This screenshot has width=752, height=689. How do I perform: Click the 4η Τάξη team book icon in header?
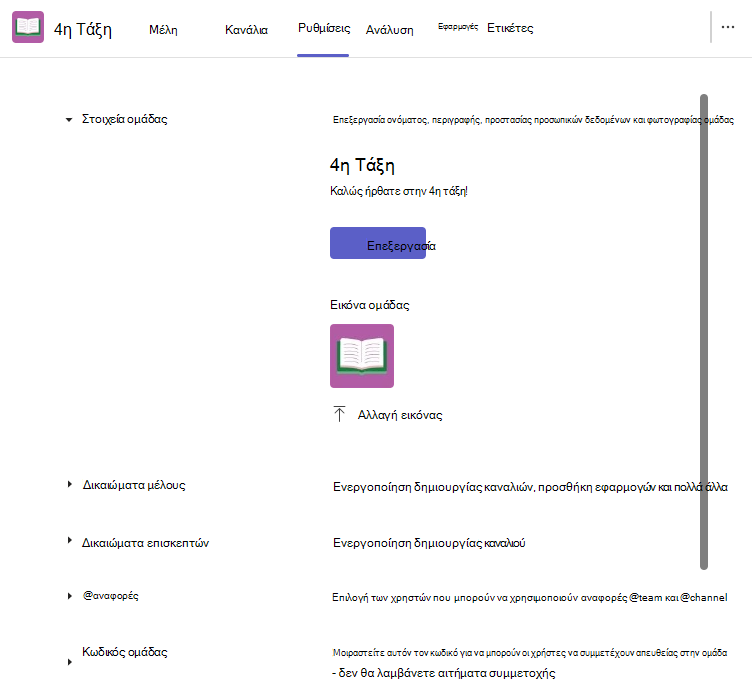click(x=28, y=27)
